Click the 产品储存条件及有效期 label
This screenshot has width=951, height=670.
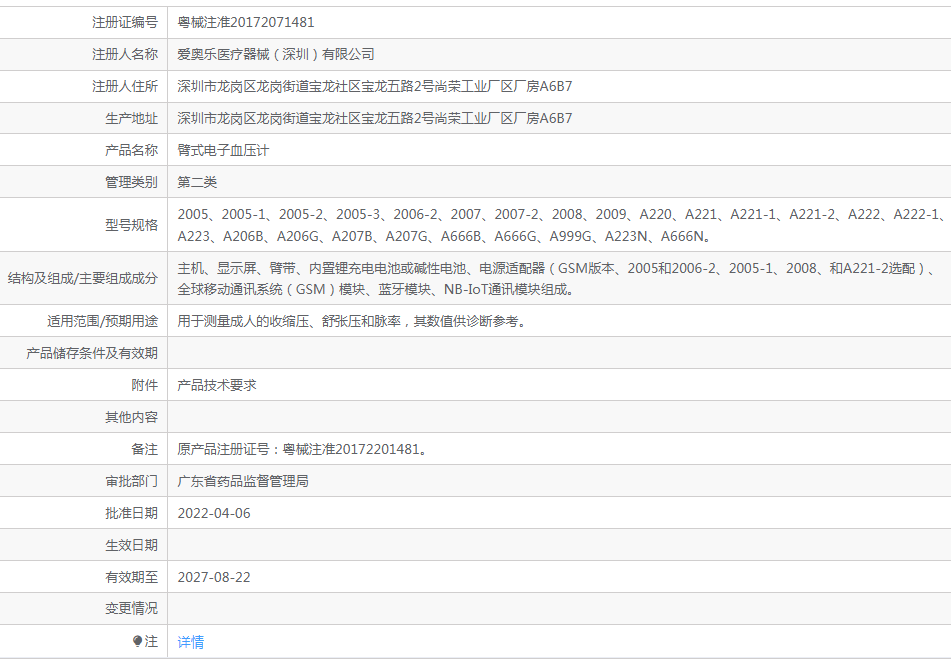pyautogui.click(x=92, y=353)
